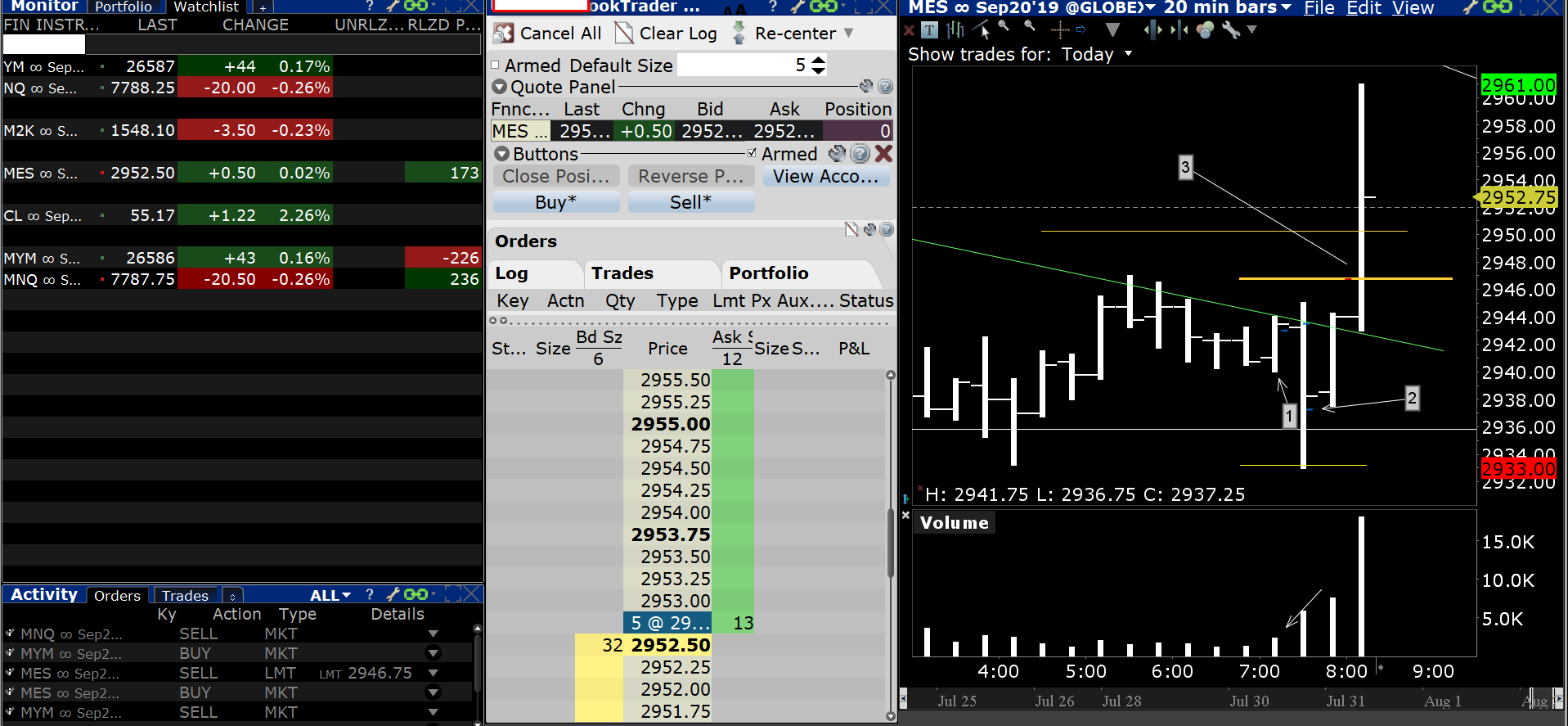This screenshot has height=726, width=1568.
Task: Open the chart window's title bar wrench configuration
Action: click(x=1470, y=7)
